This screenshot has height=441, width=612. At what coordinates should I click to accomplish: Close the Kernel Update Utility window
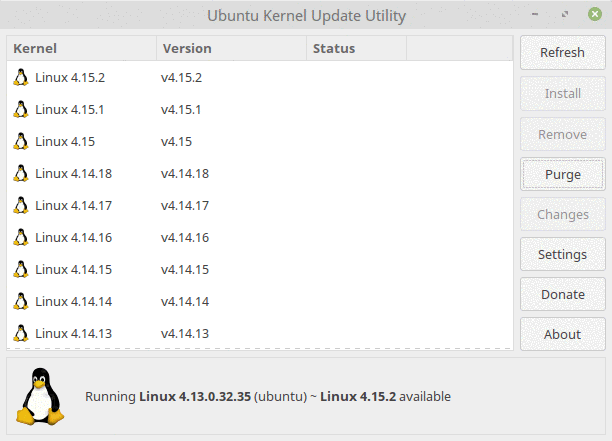click(x=595, y=15)
